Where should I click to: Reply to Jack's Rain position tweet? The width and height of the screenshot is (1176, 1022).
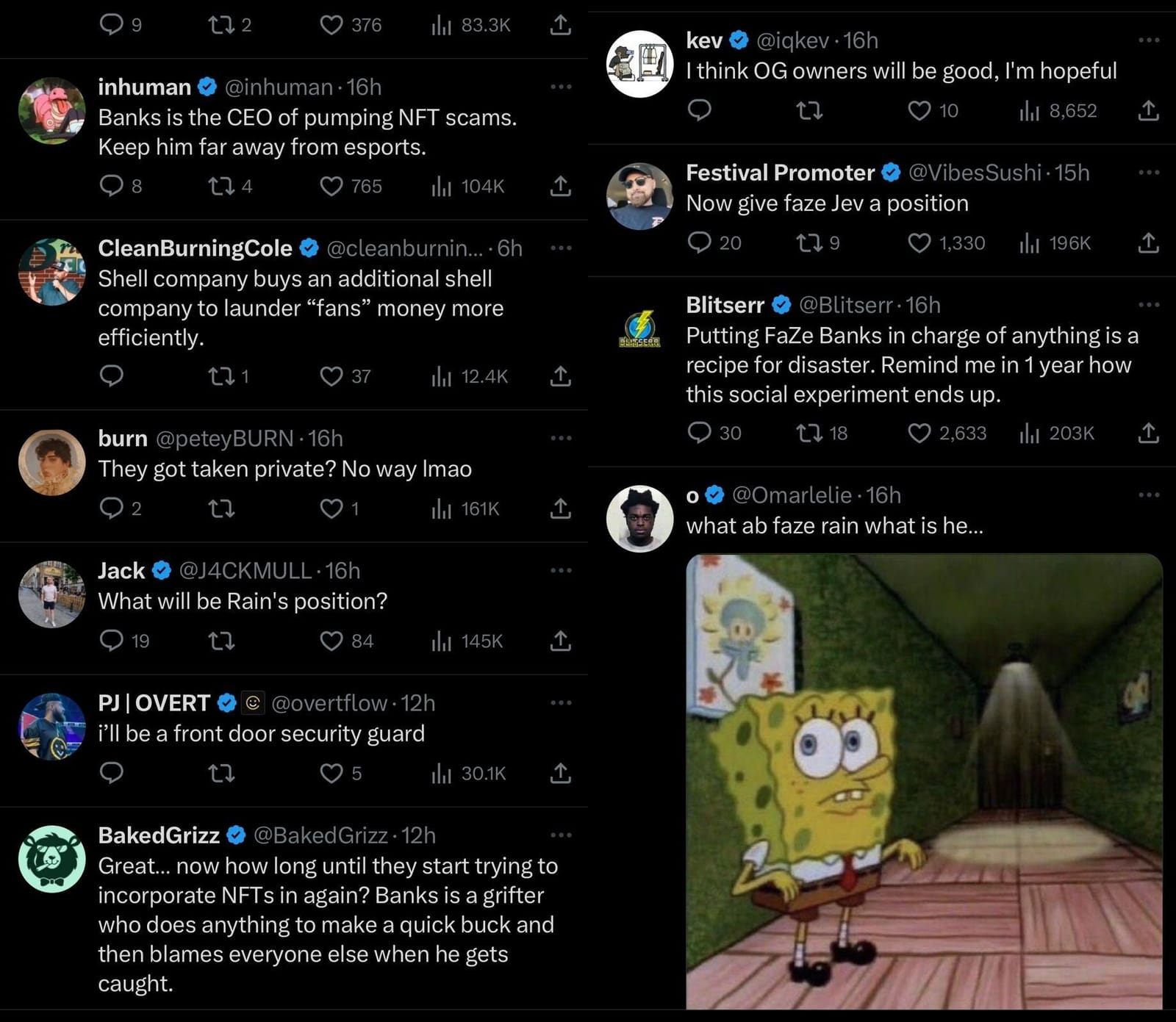coord(112,641)
